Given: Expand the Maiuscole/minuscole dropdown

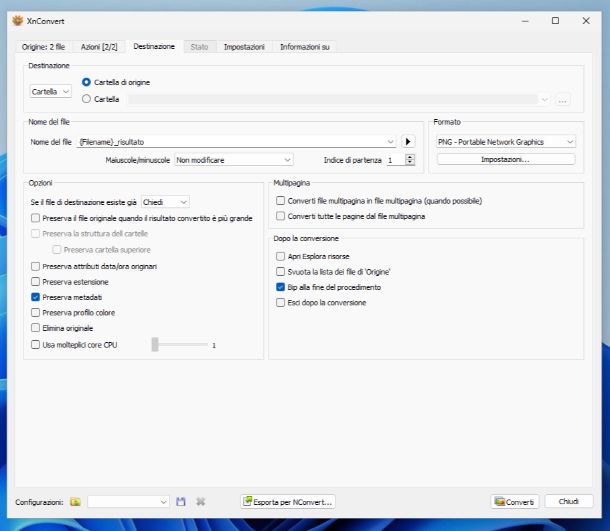Looking at the screenshot, I should pyautogui.click(x=233, y=159).
